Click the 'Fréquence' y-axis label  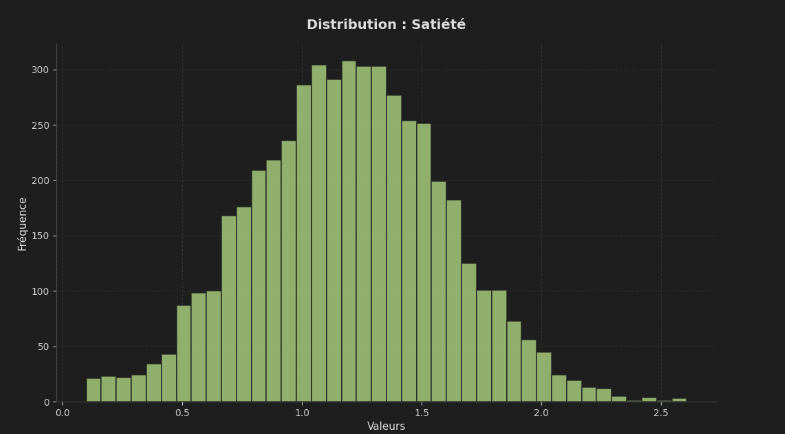[23, 223]
